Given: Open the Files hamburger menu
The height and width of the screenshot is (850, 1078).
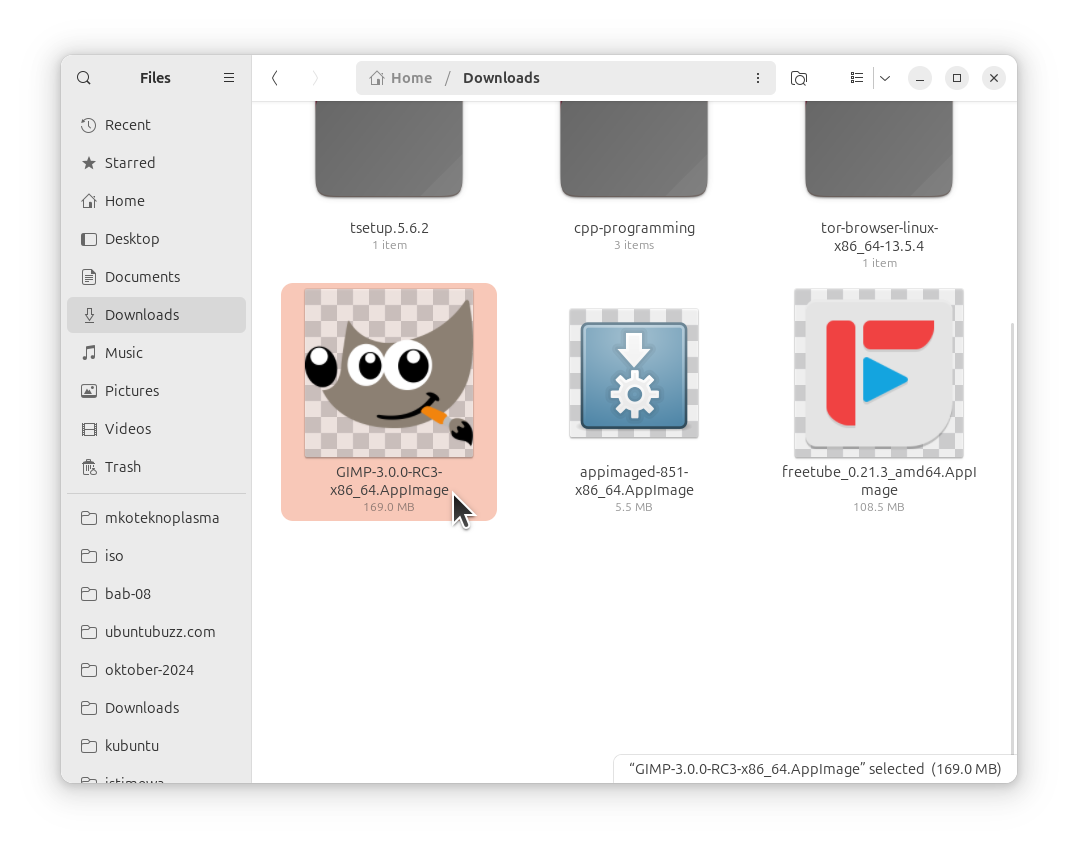Looking at the screenshot, I should 229,78.
